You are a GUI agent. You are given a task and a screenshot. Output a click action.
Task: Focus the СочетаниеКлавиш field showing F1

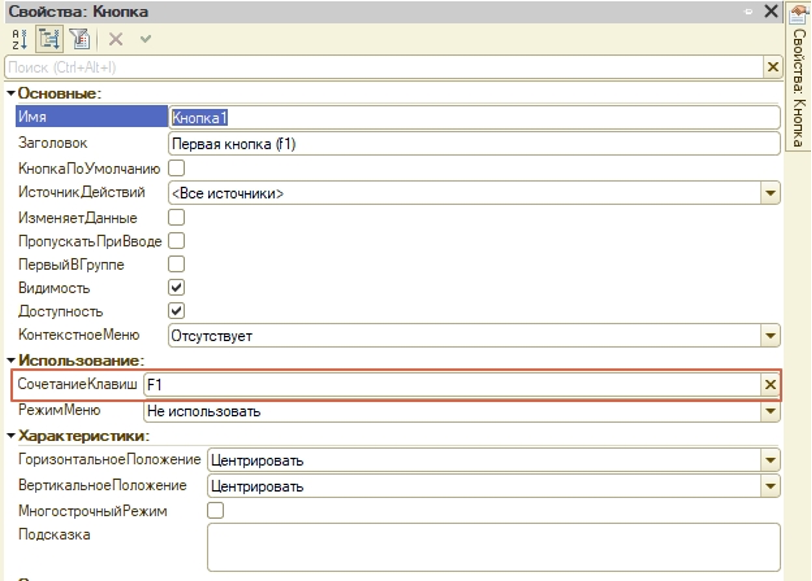452,385
